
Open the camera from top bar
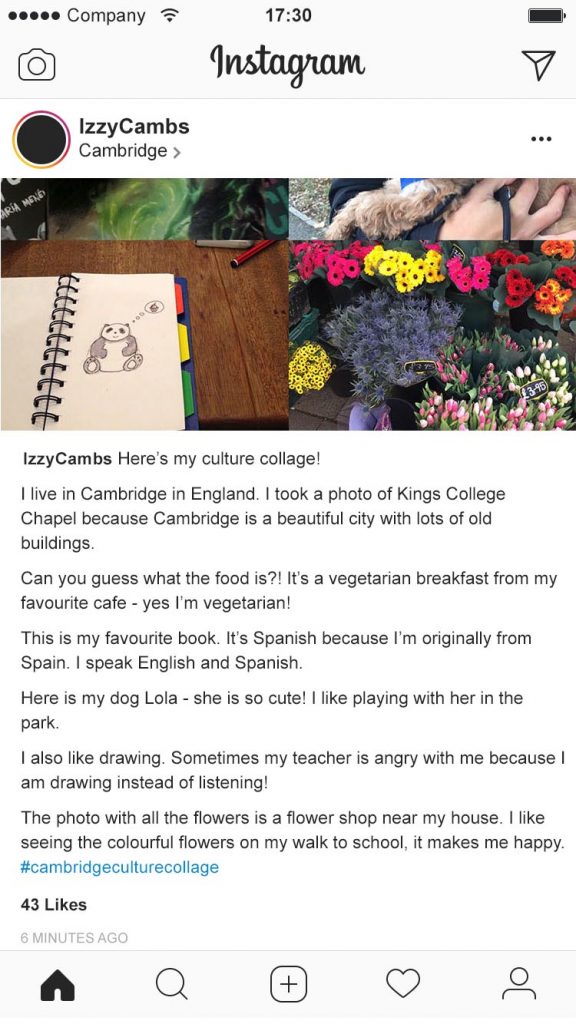(37, 65)
